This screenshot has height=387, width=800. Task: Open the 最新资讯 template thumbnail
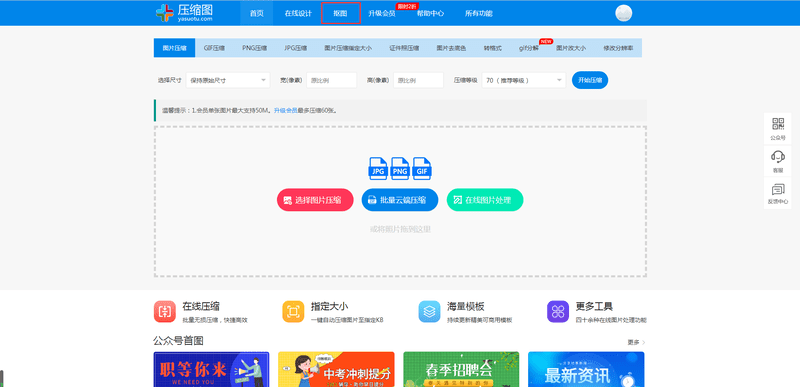click(x=586, y=369)
